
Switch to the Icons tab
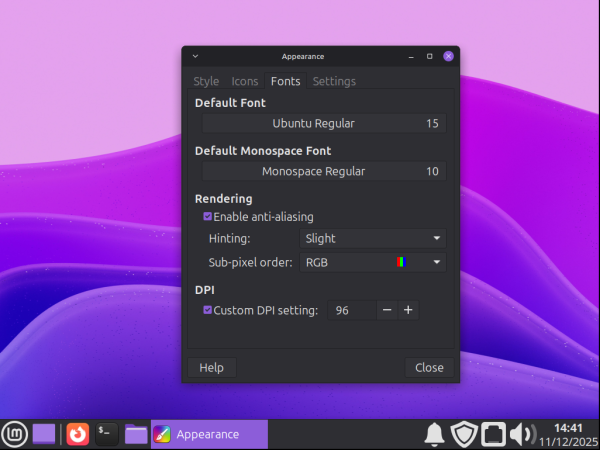coord(245,81)
